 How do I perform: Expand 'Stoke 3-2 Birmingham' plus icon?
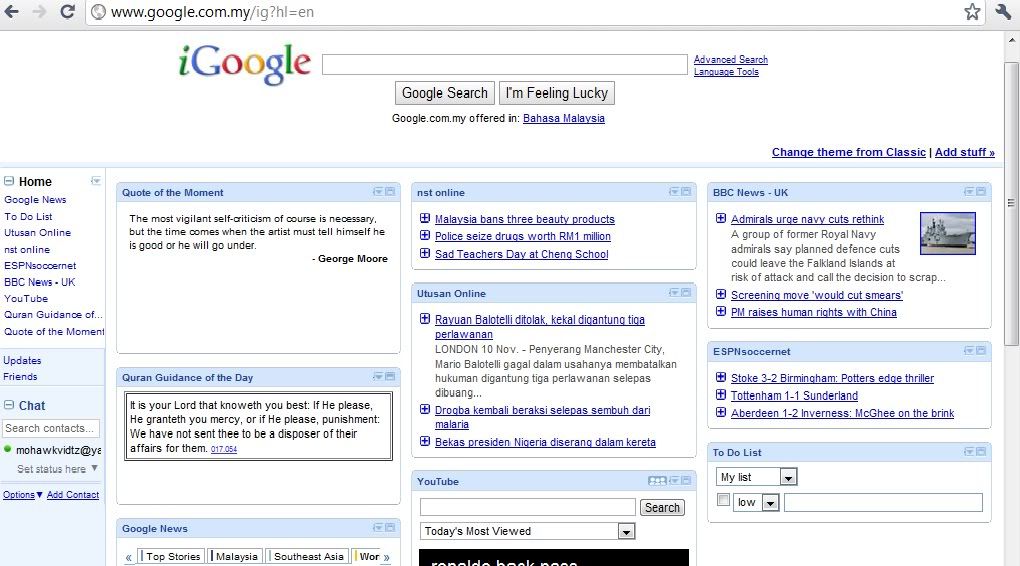point(721,377)
